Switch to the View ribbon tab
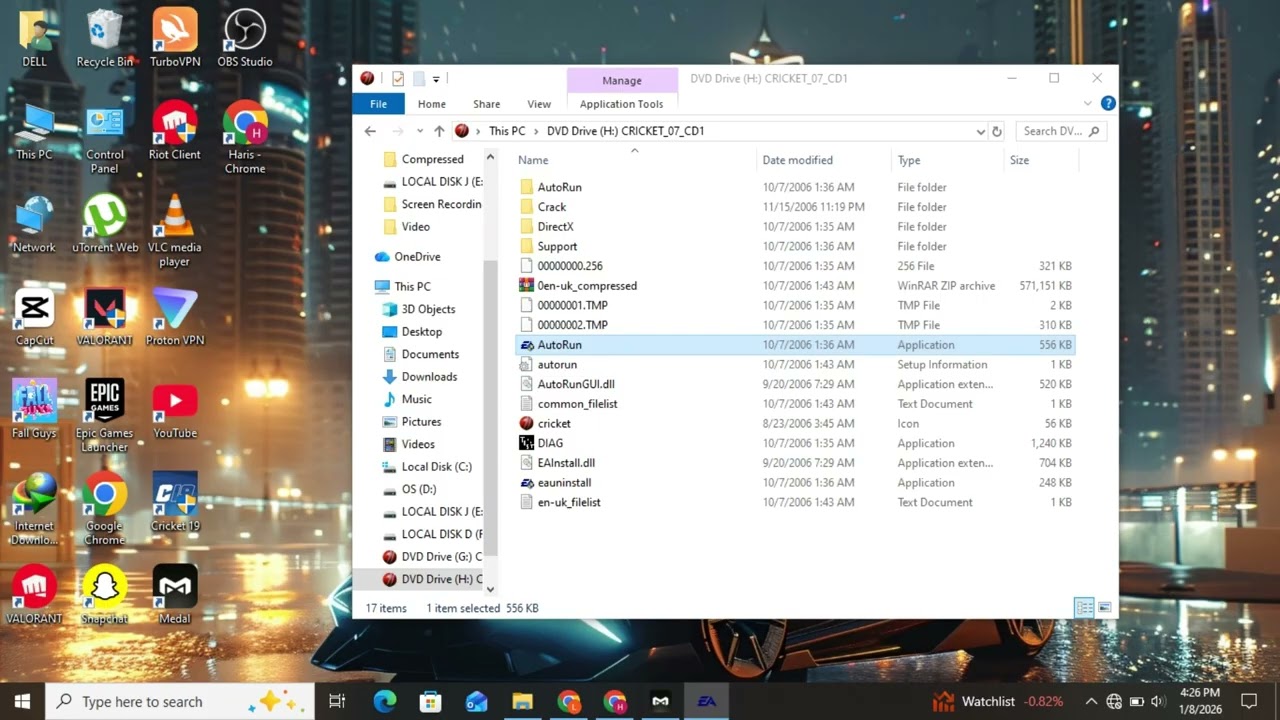The height and width of the screenshot is (720, 1280). click(539, 104)
